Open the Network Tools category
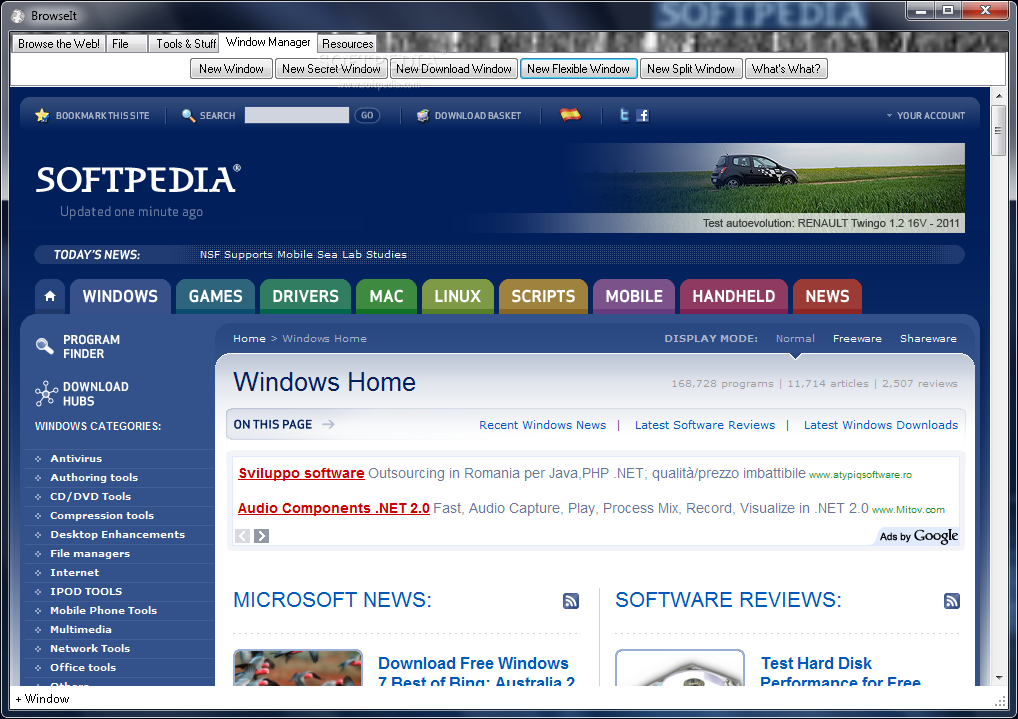 [x=90, y=648]
